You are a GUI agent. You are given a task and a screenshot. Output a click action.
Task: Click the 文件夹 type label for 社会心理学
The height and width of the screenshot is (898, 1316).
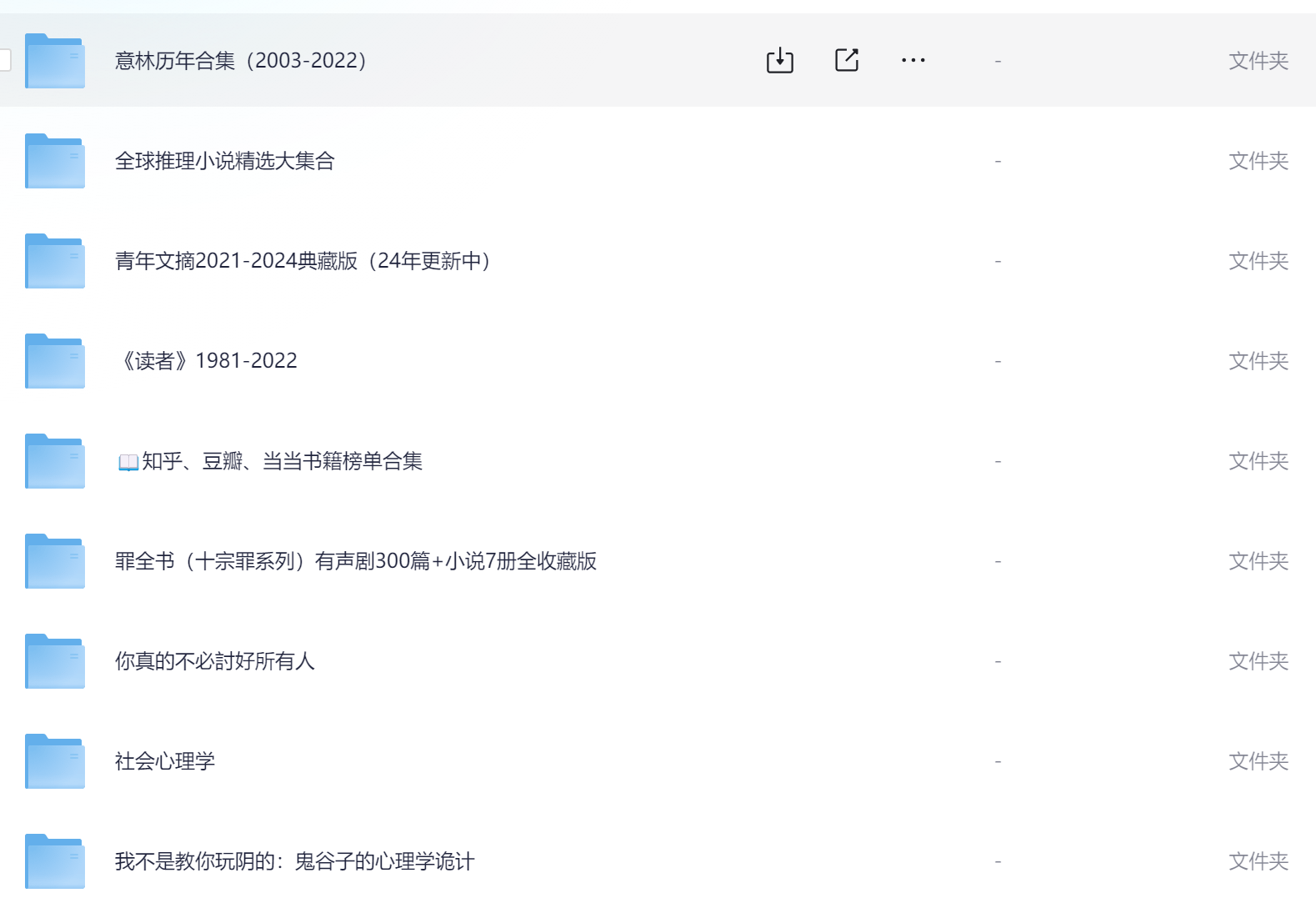[x=1258, y=761]
